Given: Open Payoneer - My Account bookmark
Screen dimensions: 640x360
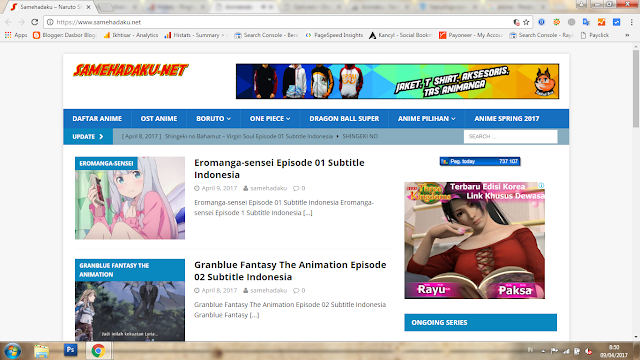Looking at the screenshot, I should pos(471,35).
